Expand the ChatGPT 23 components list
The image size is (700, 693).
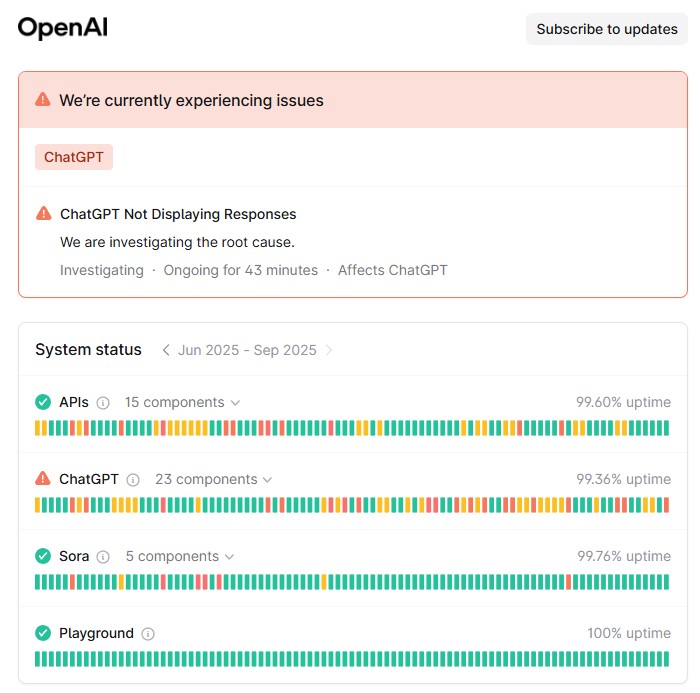[x=213, y=479]
